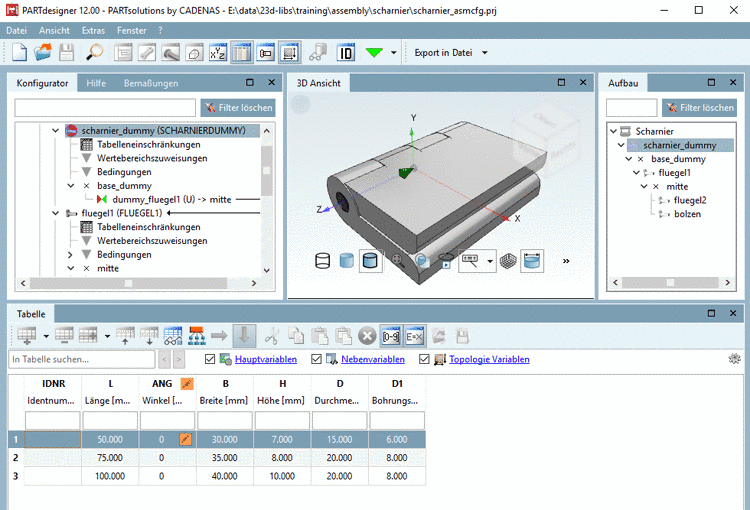Click the table settings gear icon
The image size is (750, 510).
tap(735, 359)
